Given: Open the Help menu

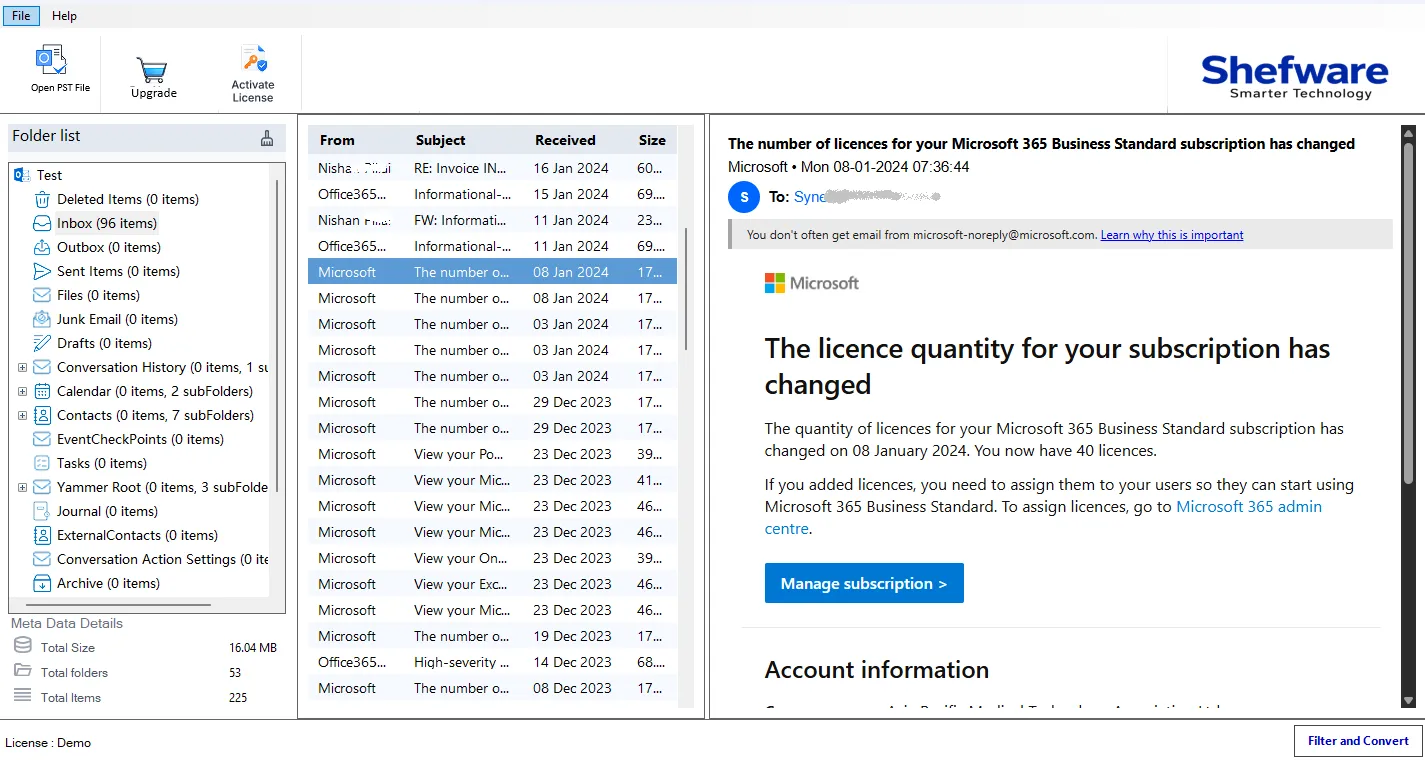Looking at the screenshot, I should [64, 16].
